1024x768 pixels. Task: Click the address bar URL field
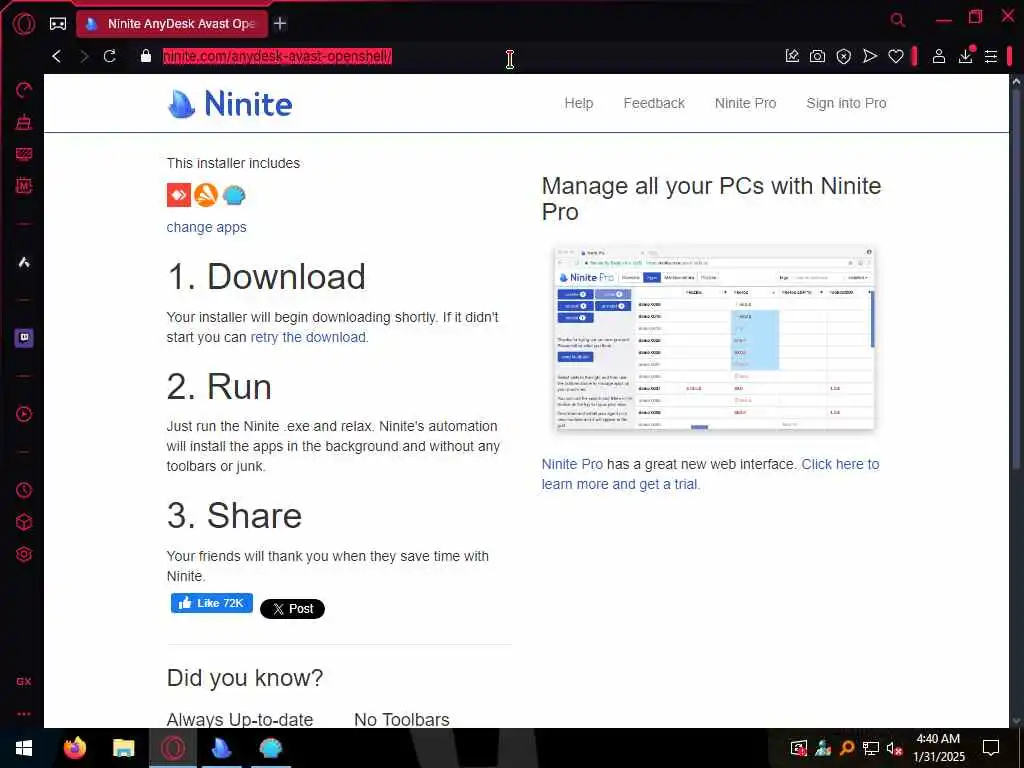(x=457, y=56)
